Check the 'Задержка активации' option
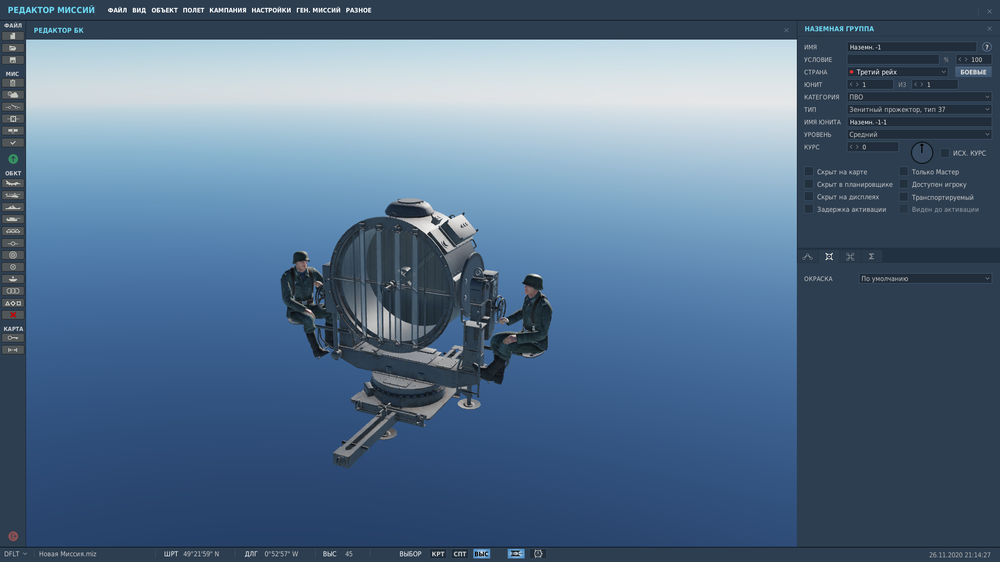Image resolution: width=1000 pixels, height=562 pixels. coord(809,209)
